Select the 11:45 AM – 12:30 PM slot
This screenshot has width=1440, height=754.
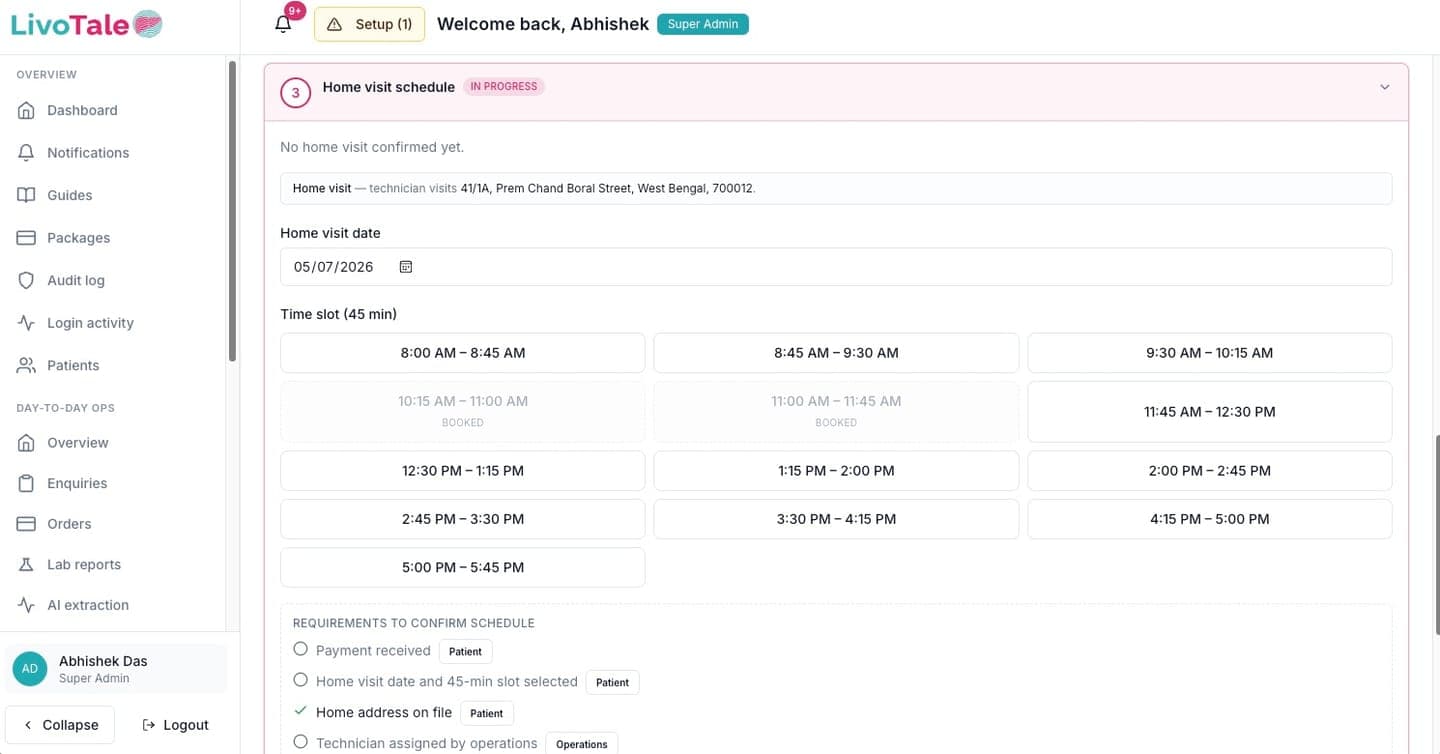click(x=1210, y=412)
